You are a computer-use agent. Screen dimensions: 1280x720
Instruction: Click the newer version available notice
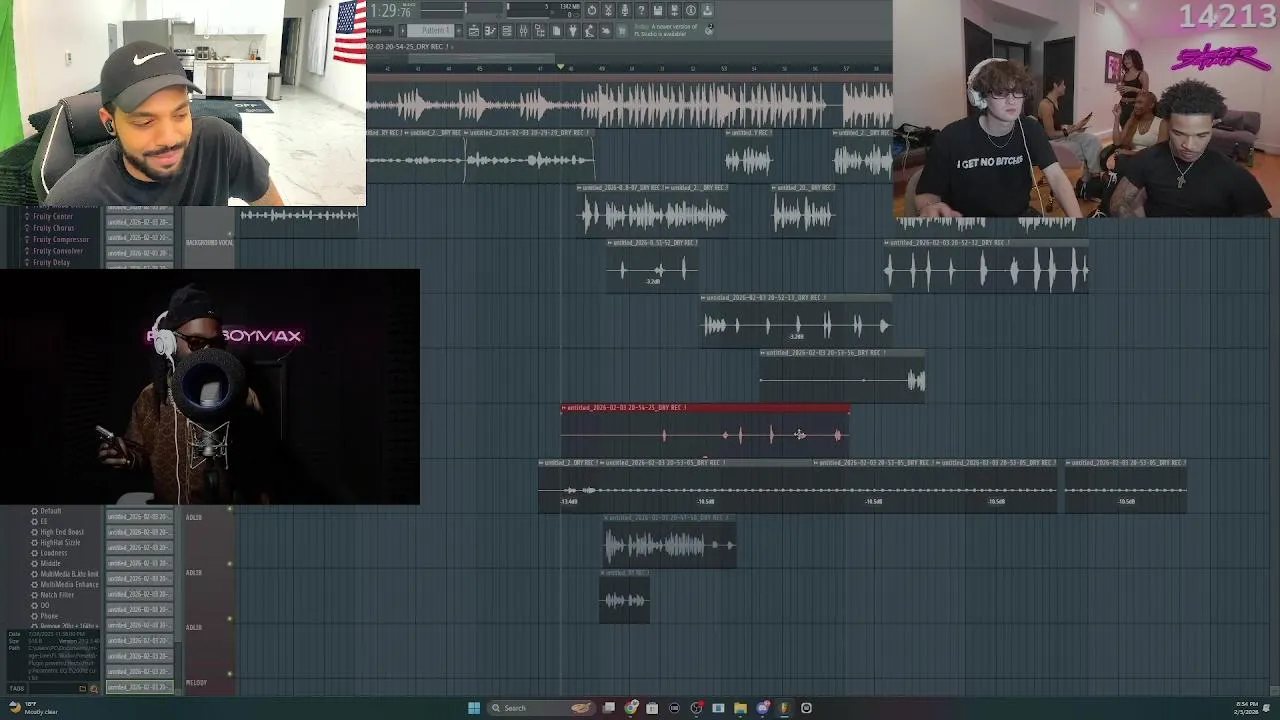(666, 31)
